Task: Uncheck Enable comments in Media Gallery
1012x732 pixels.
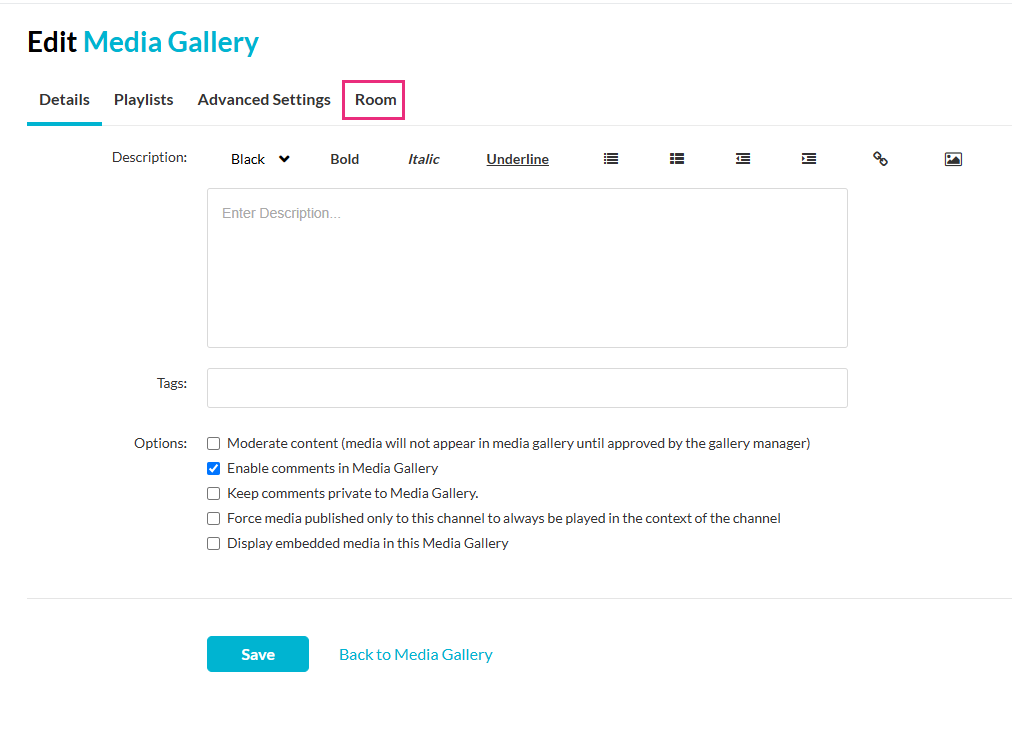Action: [x=214, y=469]
